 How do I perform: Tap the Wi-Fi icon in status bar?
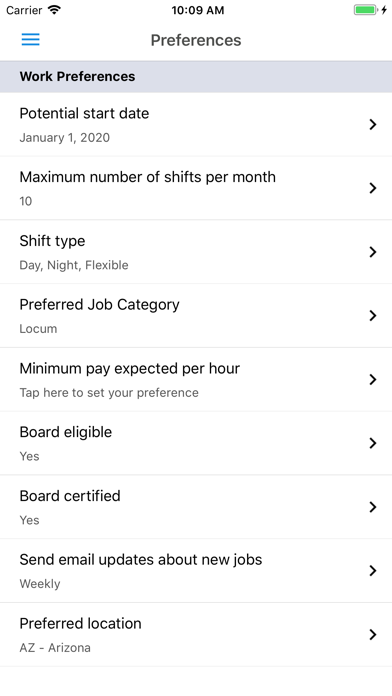(54, 10)
